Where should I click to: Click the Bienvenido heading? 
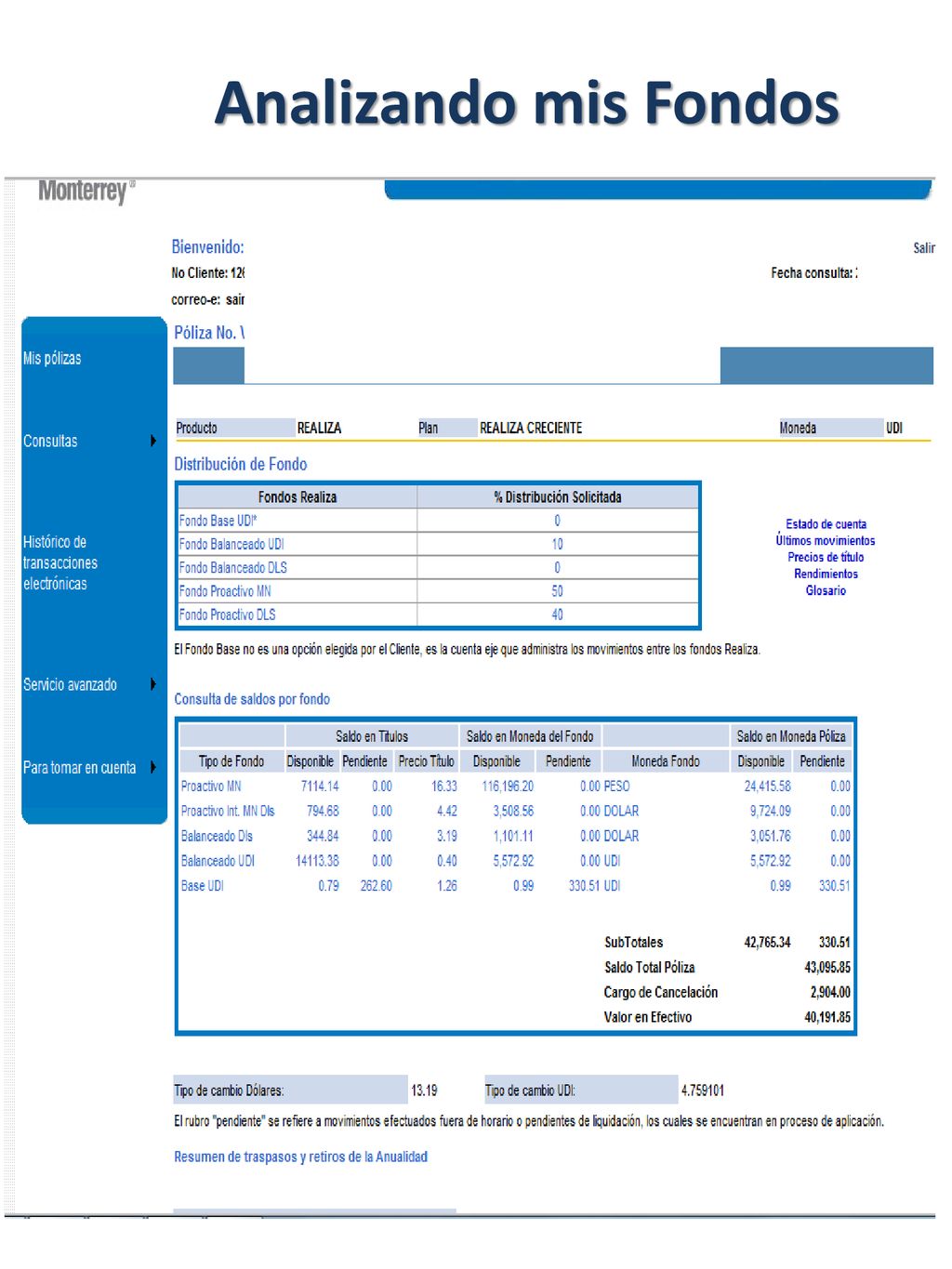pos(208,247)
